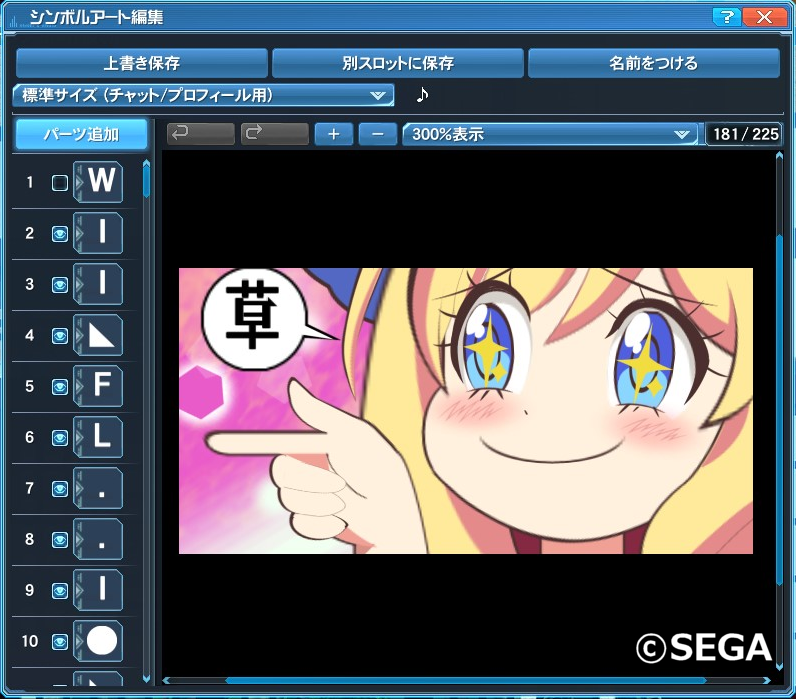Zoom in with the plus button

point(334,134)
